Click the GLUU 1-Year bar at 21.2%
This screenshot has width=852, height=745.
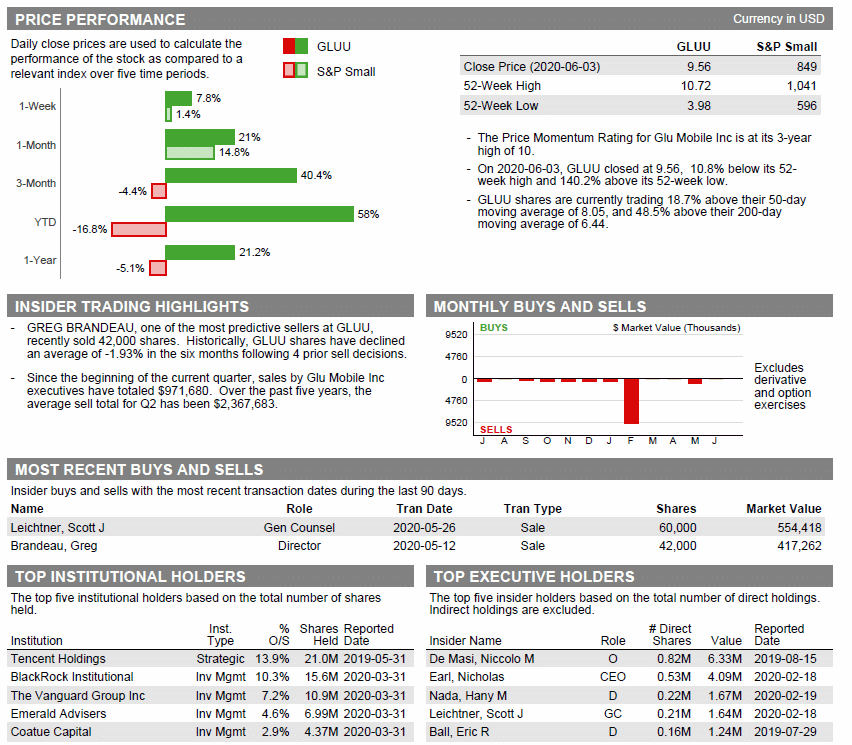(x=200, y=252)
